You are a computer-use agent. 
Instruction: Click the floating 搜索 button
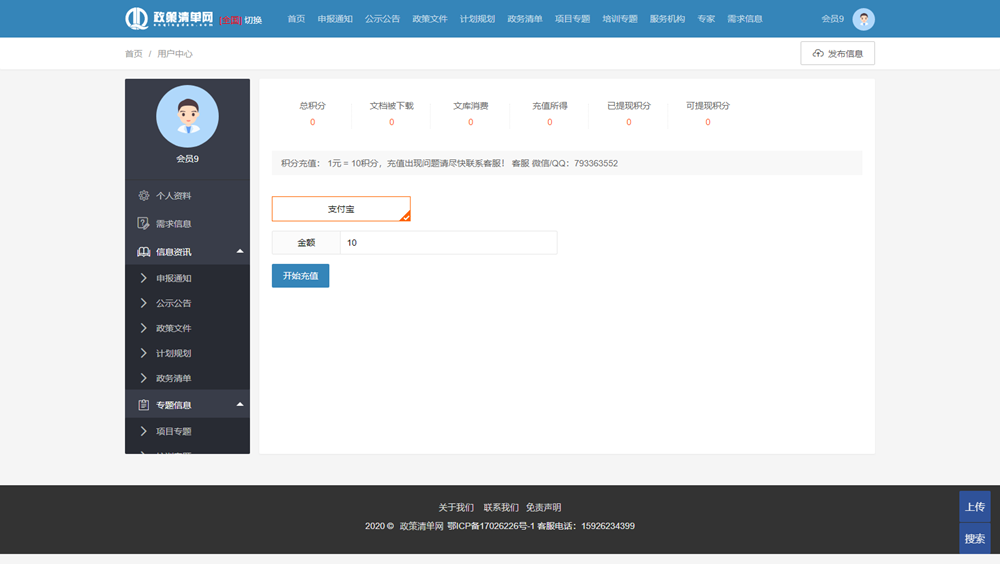tap(974, 538)
